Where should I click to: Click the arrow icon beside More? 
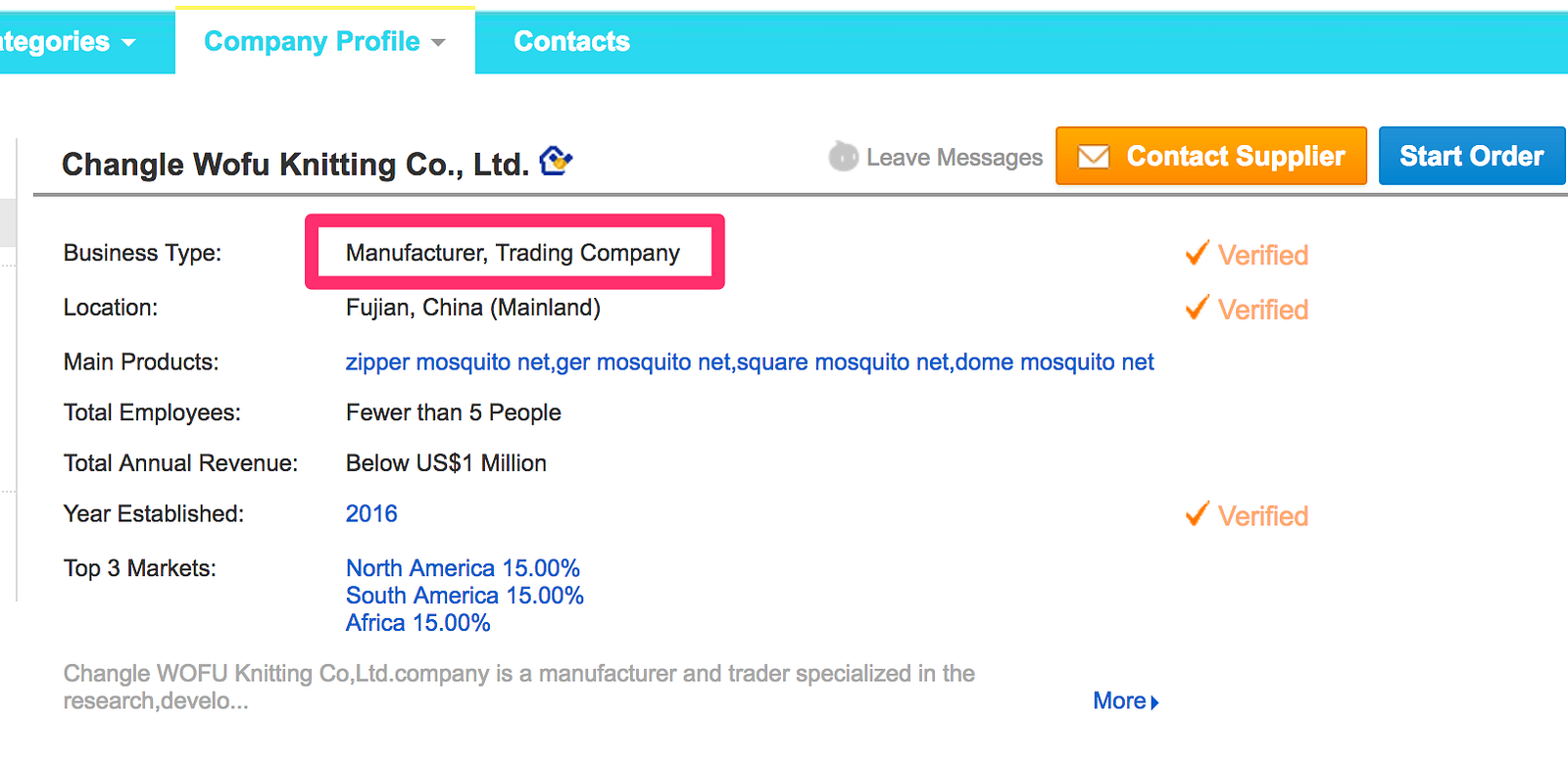[x=1154, y=702]
